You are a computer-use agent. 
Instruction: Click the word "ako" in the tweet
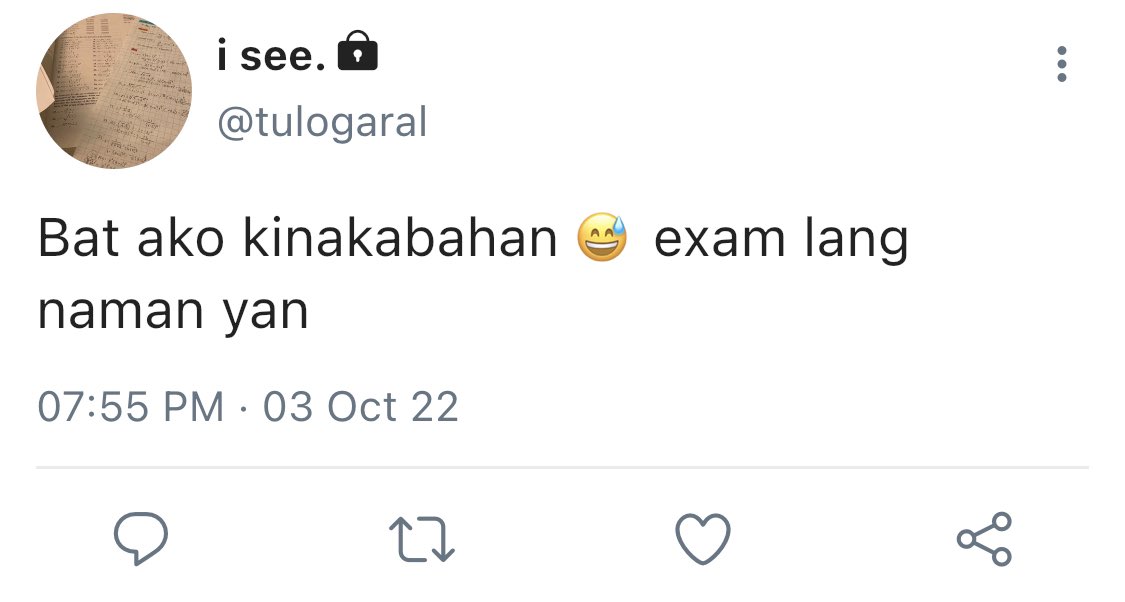click(180, 238)
